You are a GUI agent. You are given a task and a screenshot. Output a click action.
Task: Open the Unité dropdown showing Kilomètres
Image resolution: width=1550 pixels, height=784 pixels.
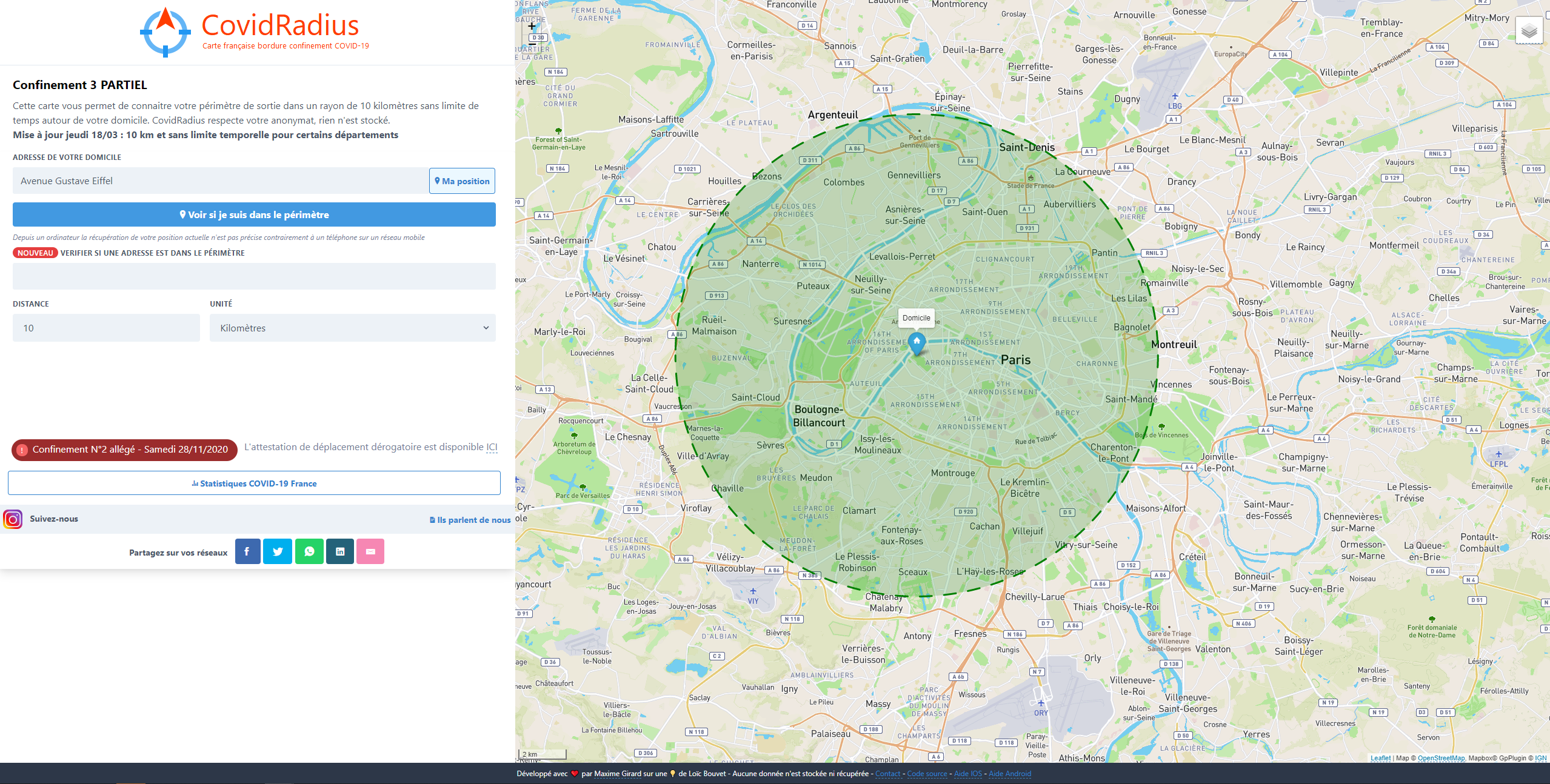[352, 328]
